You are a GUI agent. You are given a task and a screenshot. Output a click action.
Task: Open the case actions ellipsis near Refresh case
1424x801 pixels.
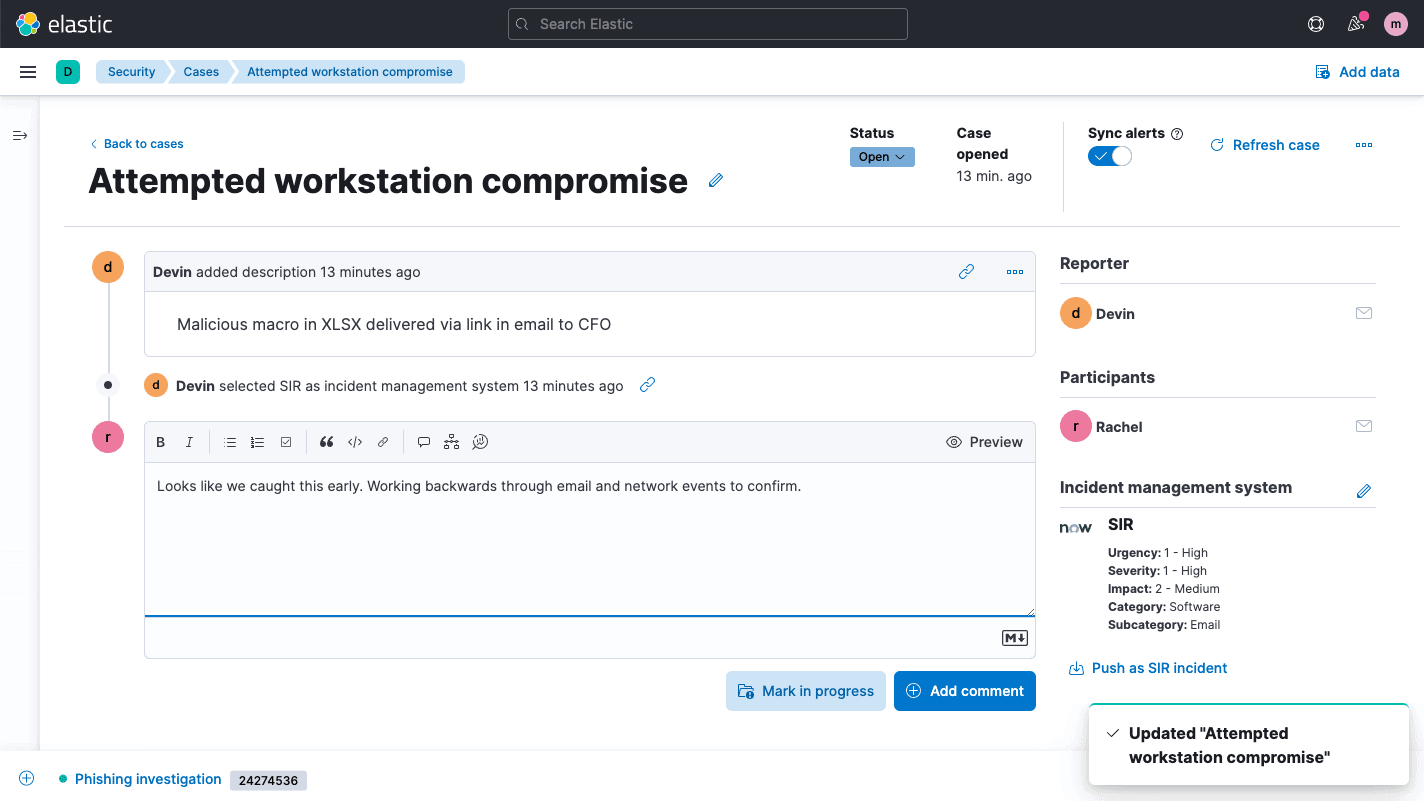[x=1364, y=145]
